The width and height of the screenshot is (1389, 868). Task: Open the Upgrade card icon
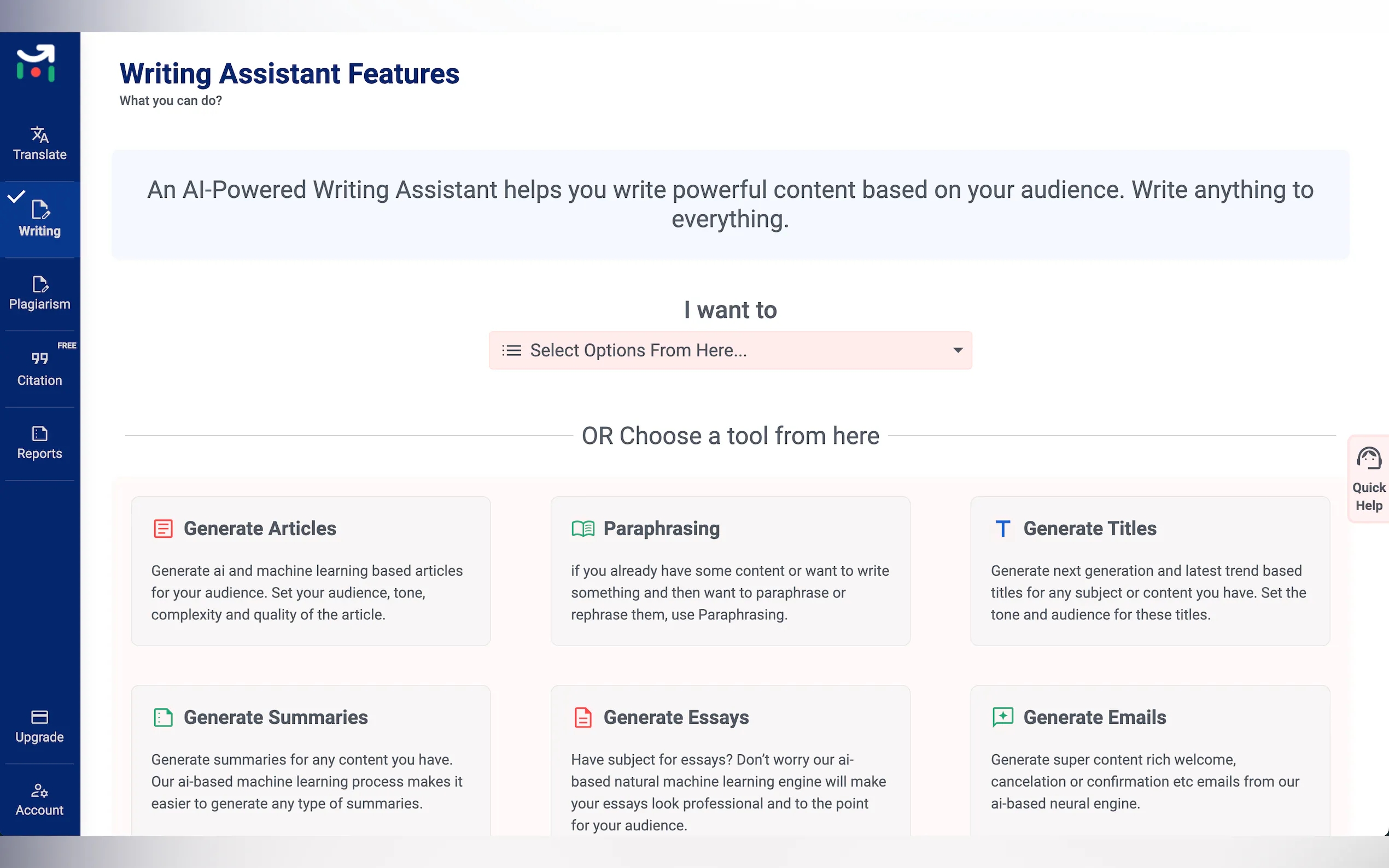pos(39,717)
